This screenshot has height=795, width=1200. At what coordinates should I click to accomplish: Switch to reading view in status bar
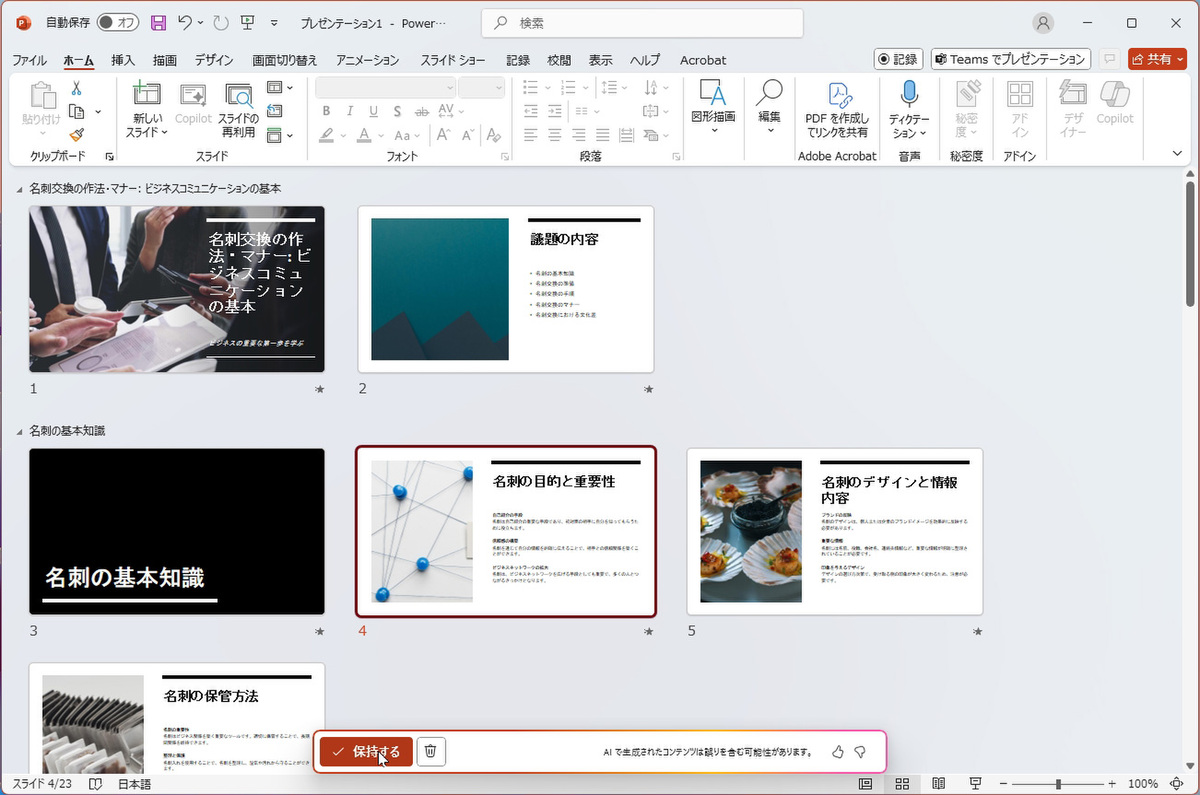pos(938,784)
